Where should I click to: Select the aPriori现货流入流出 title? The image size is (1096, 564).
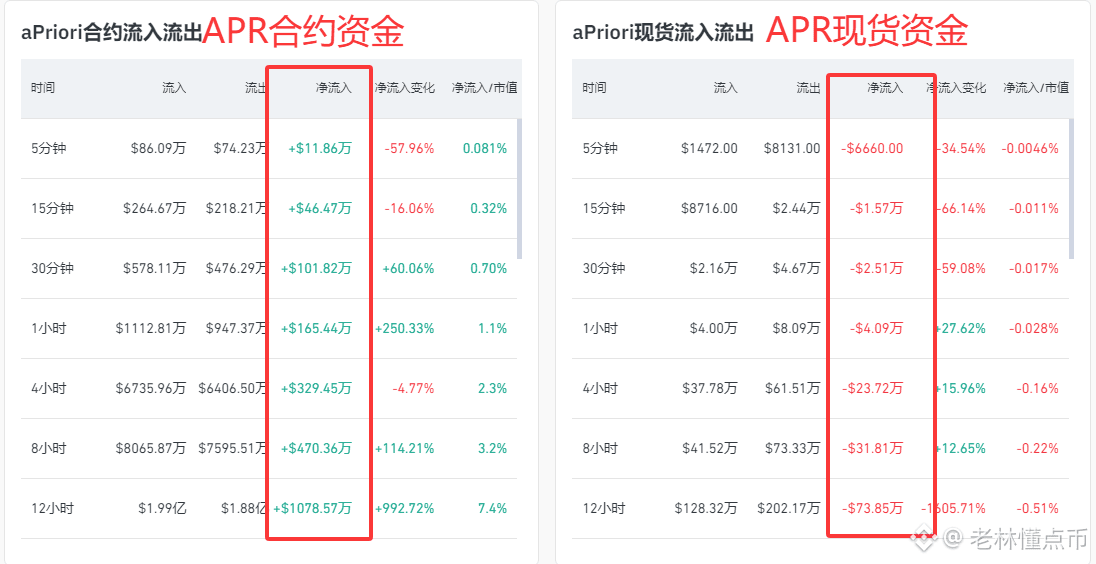[x=663, y=34]
